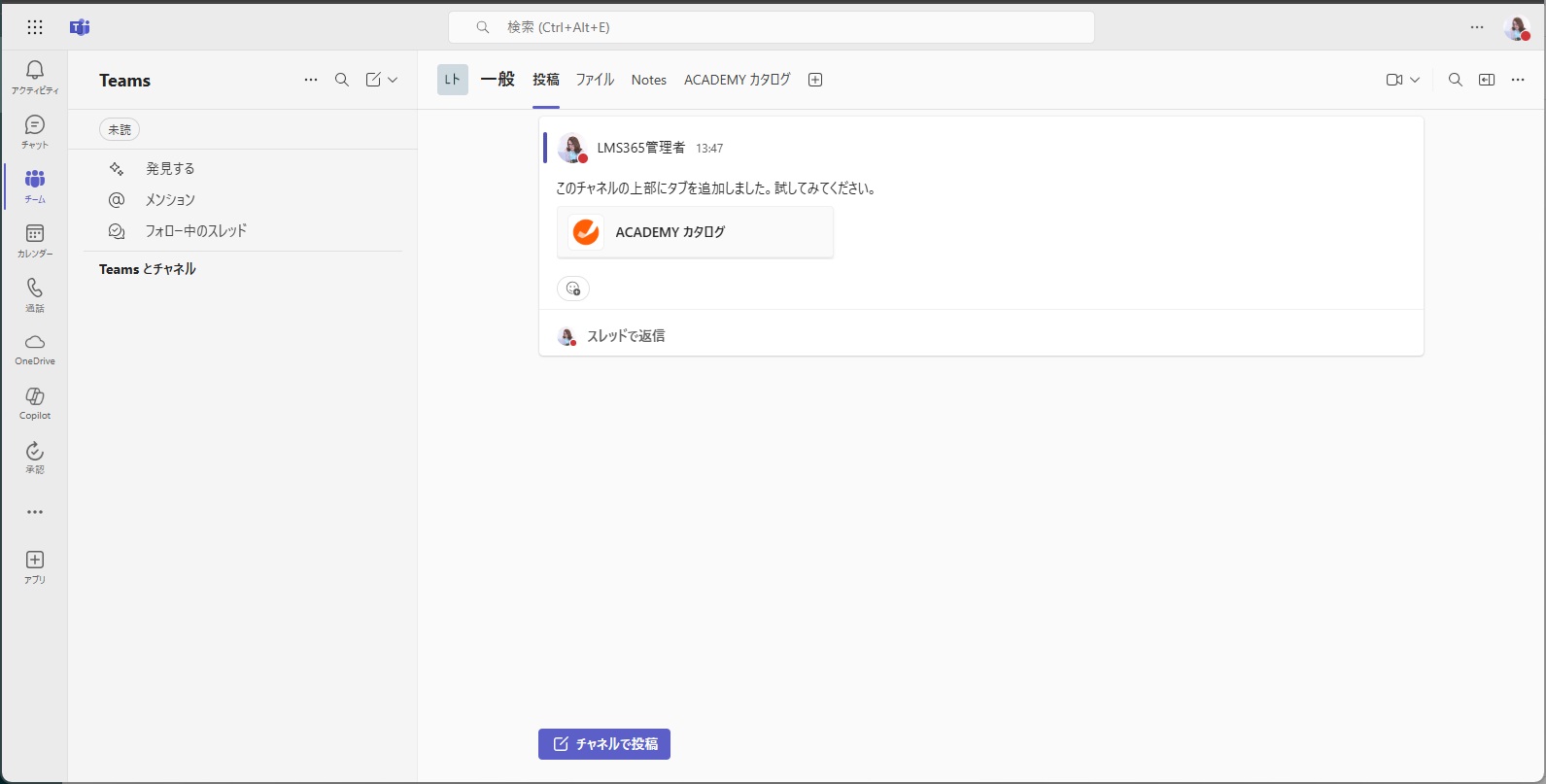This screenshot has width=1546, height=784.
Task: Expand the meeting options dropdown arrow
Action: (x=1415, y=80)
